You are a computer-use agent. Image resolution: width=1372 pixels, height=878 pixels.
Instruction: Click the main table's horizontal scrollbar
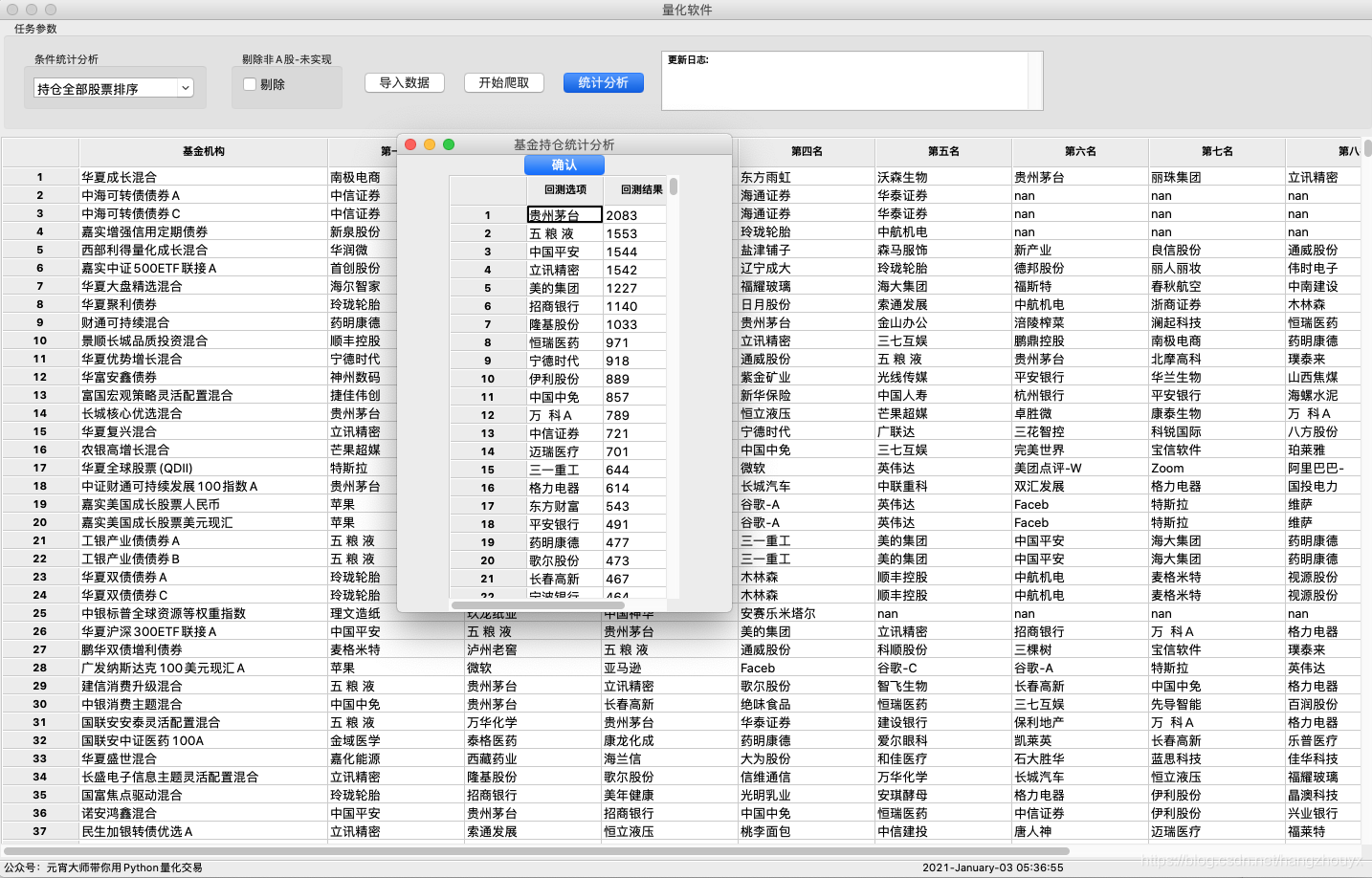click(x=536, y=850)
